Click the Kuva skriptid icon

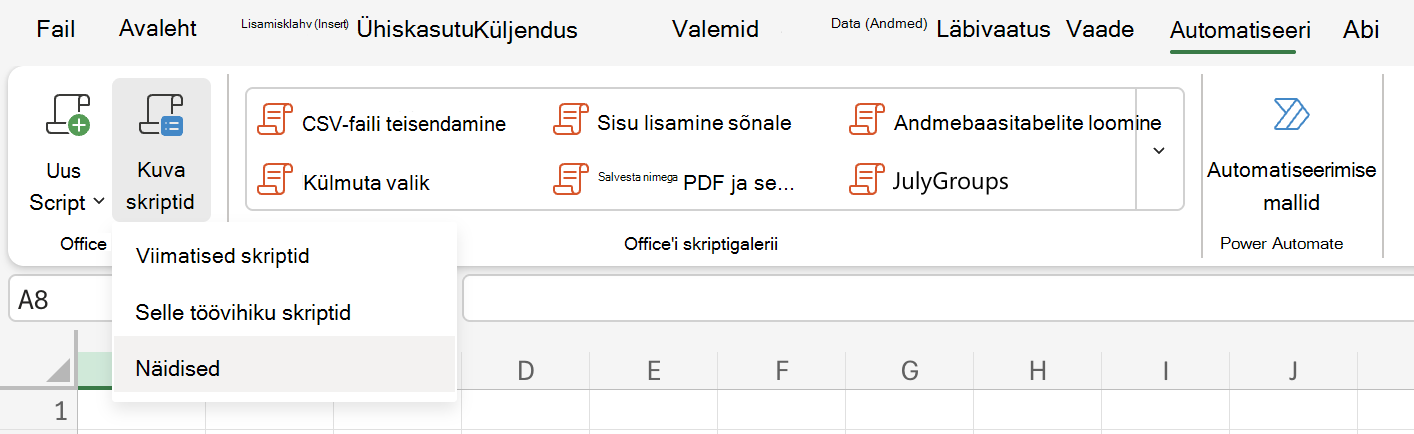(x=161, y=114)
